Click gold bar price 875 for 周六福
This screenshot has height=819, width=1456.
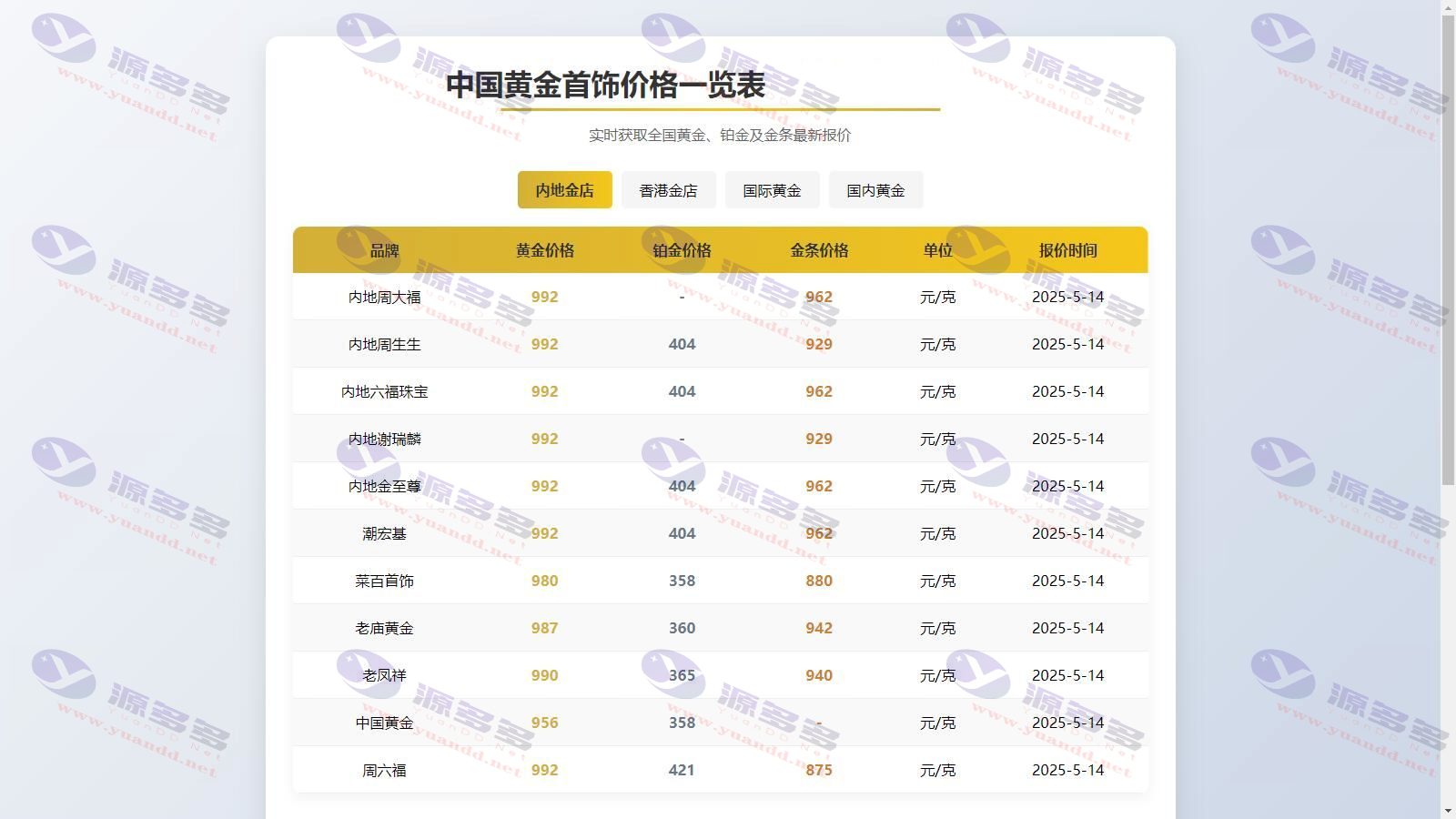819,770
